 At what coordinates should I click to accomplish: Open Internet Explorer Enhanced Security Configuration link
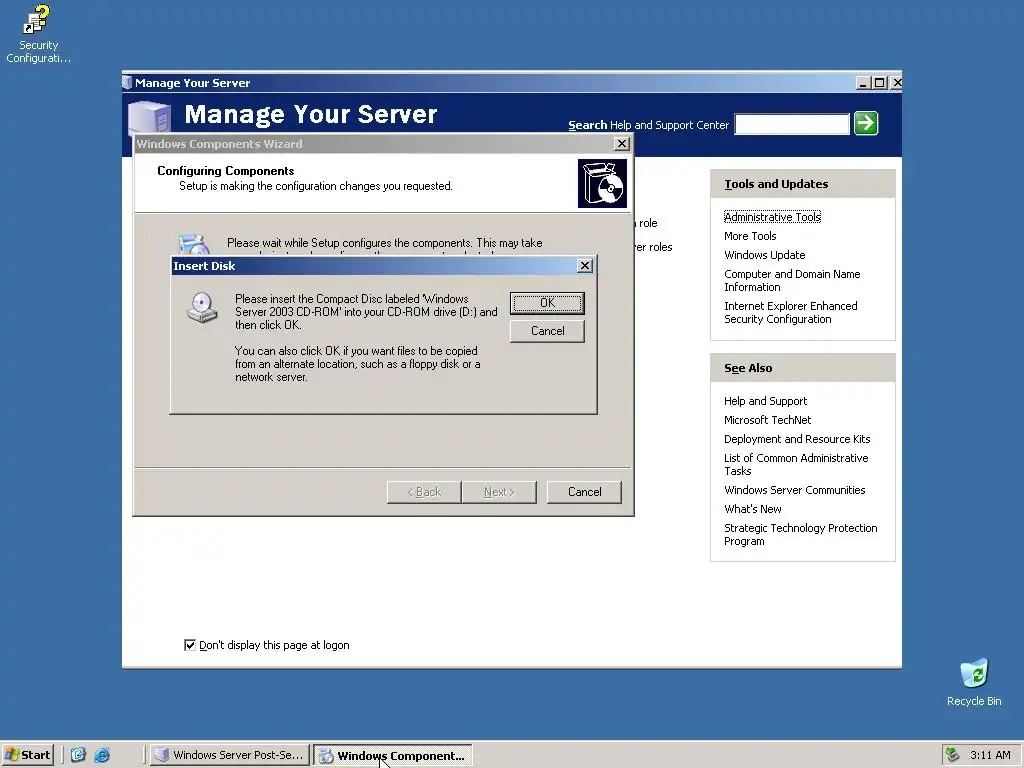(791, 312)
